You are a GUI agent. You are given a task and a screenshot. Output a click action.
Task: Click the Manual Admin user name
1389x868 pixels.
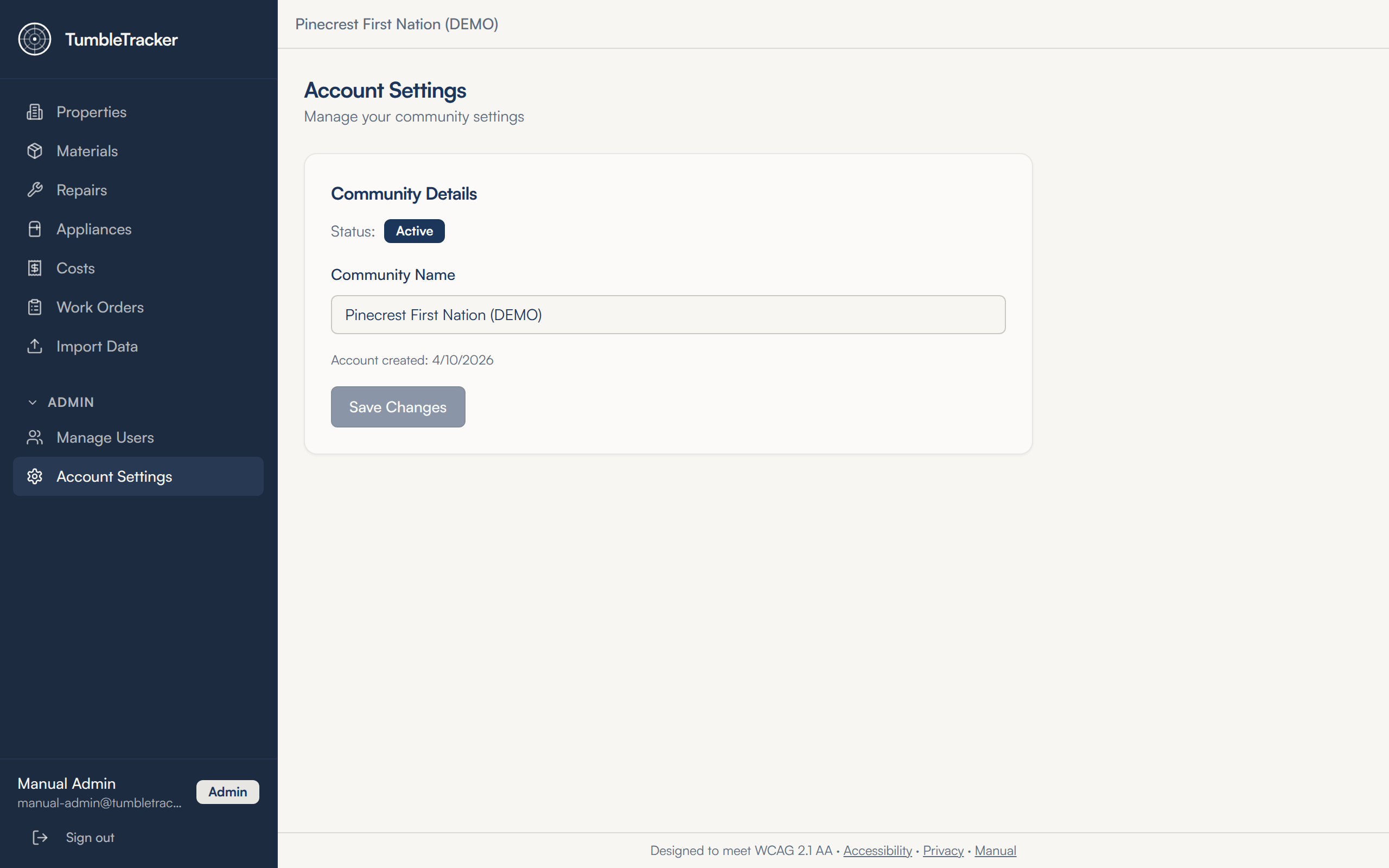pyautogui.click(x=67, y=783)
